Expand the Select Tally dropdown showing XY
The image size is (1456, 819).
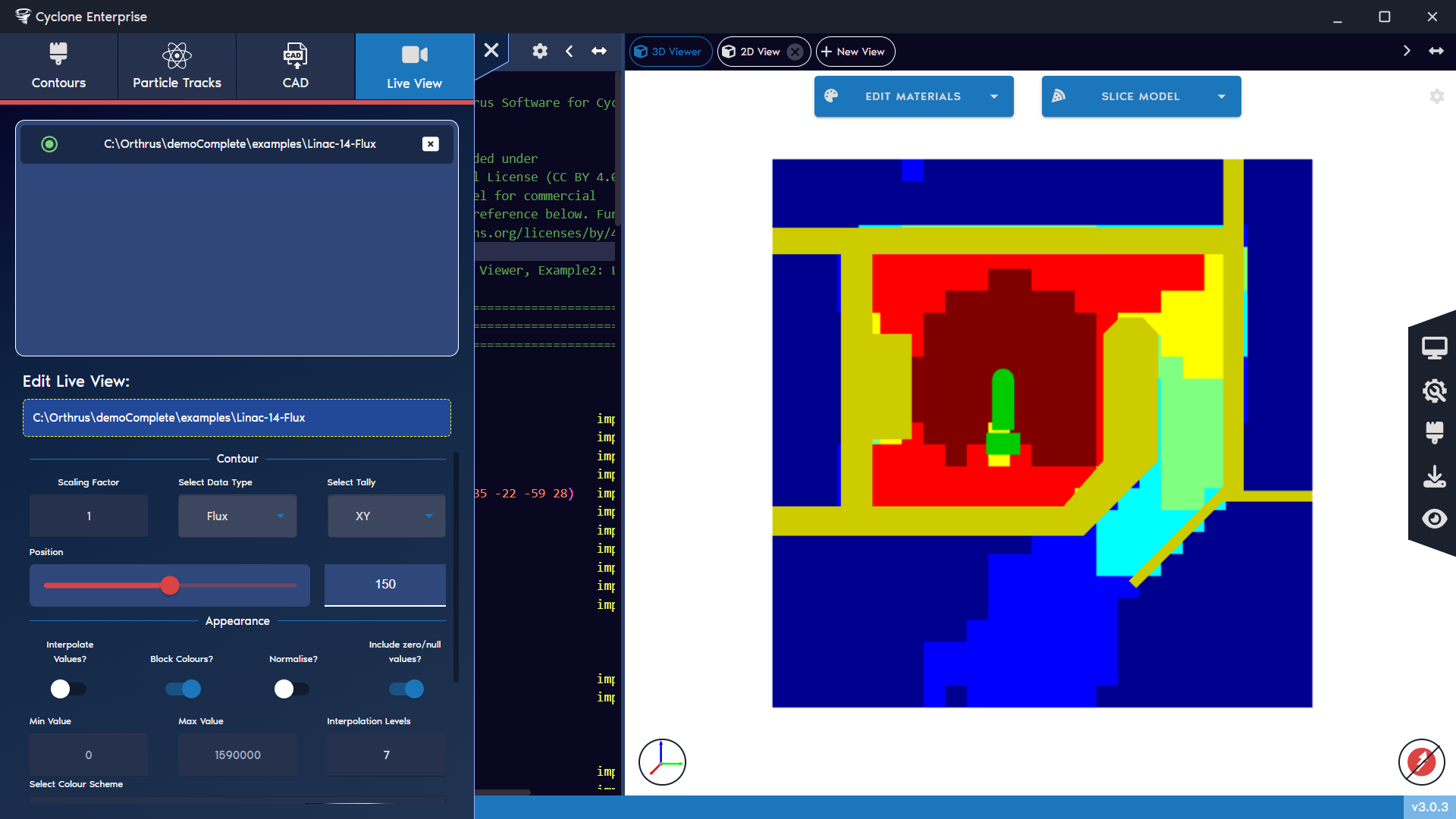coord(386,516)
